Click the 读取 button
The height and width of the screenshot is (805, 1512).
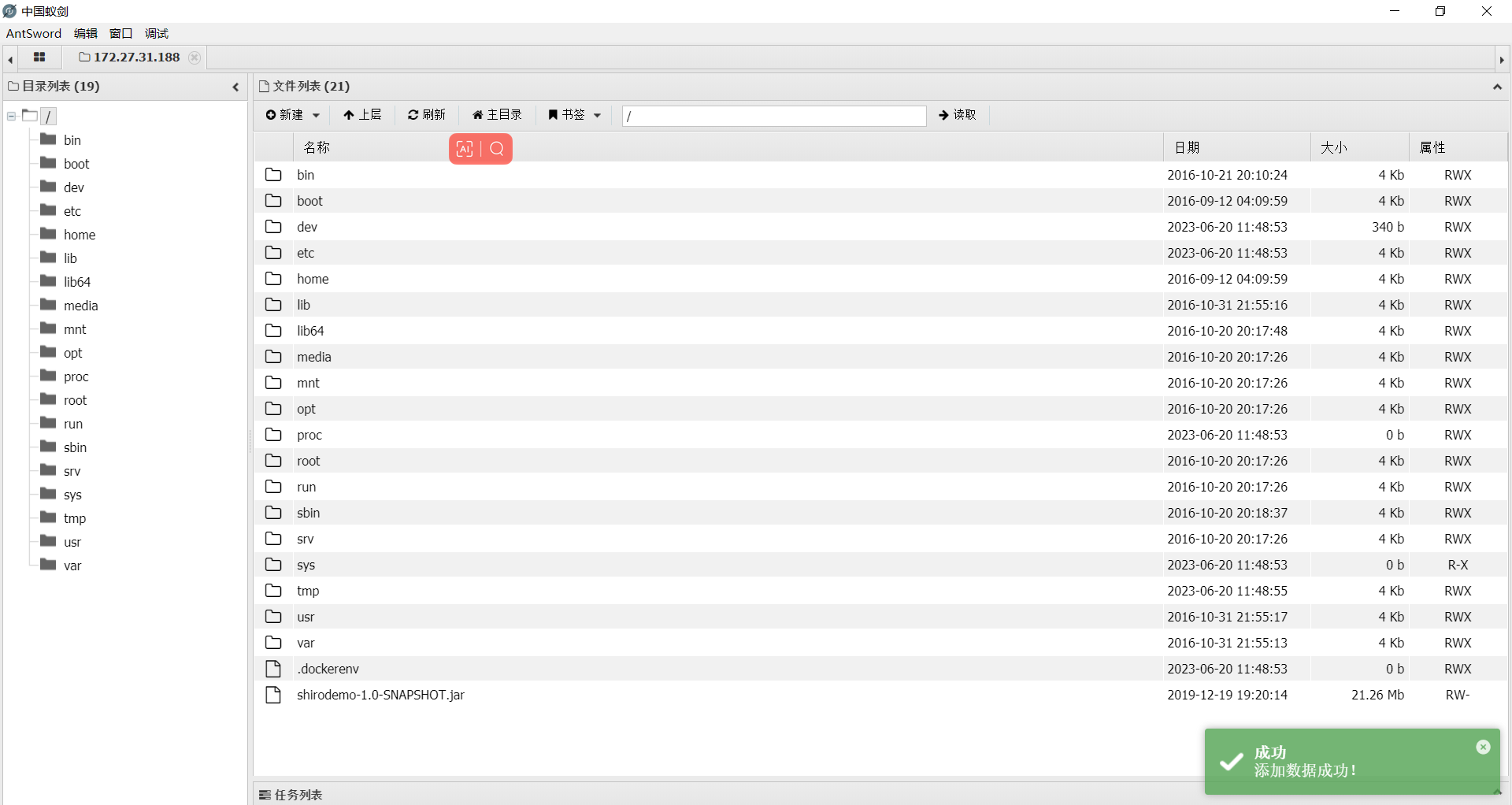click(957, 115)
